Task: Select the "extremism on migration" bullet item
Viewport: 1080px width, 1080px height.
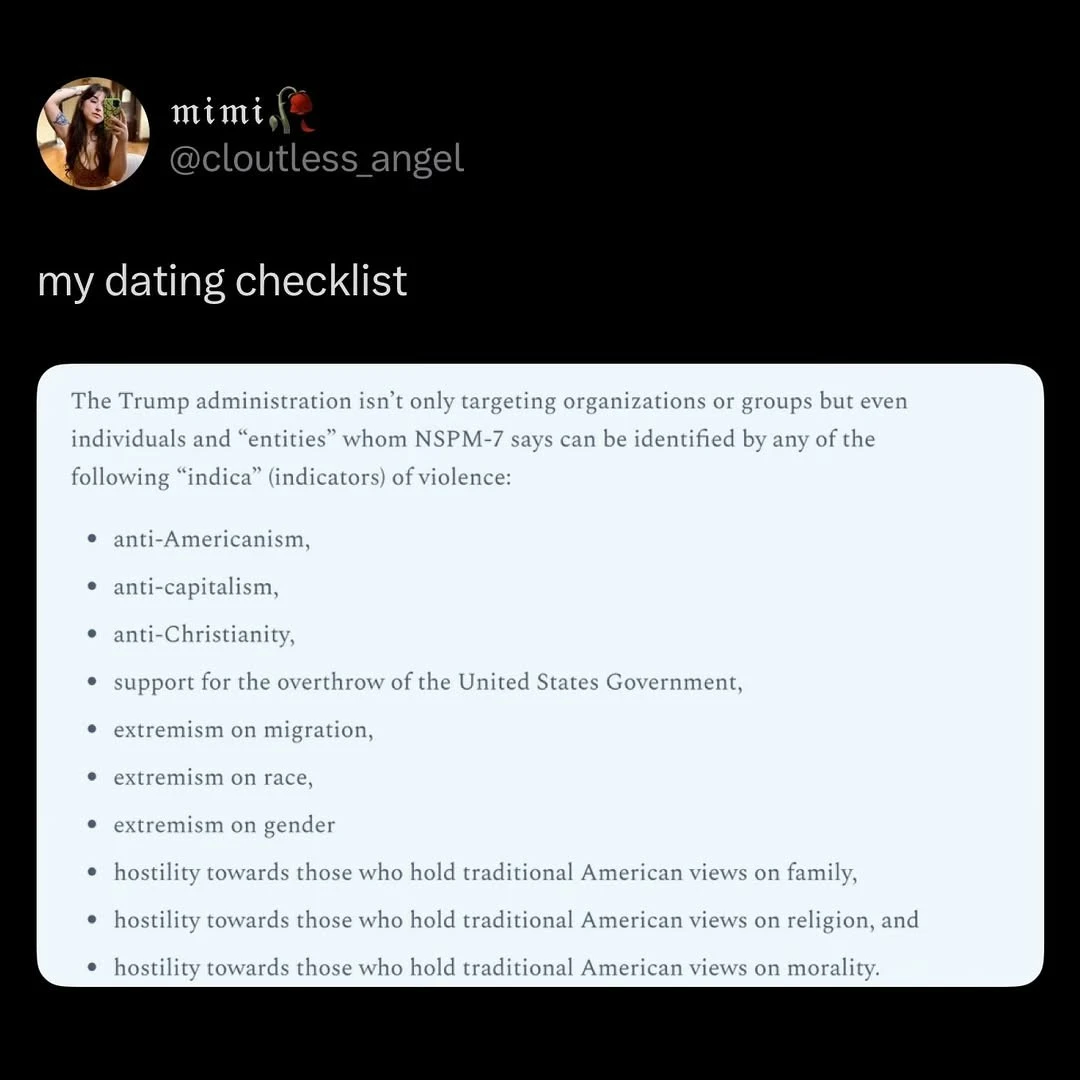Action: tap(243, 730)
